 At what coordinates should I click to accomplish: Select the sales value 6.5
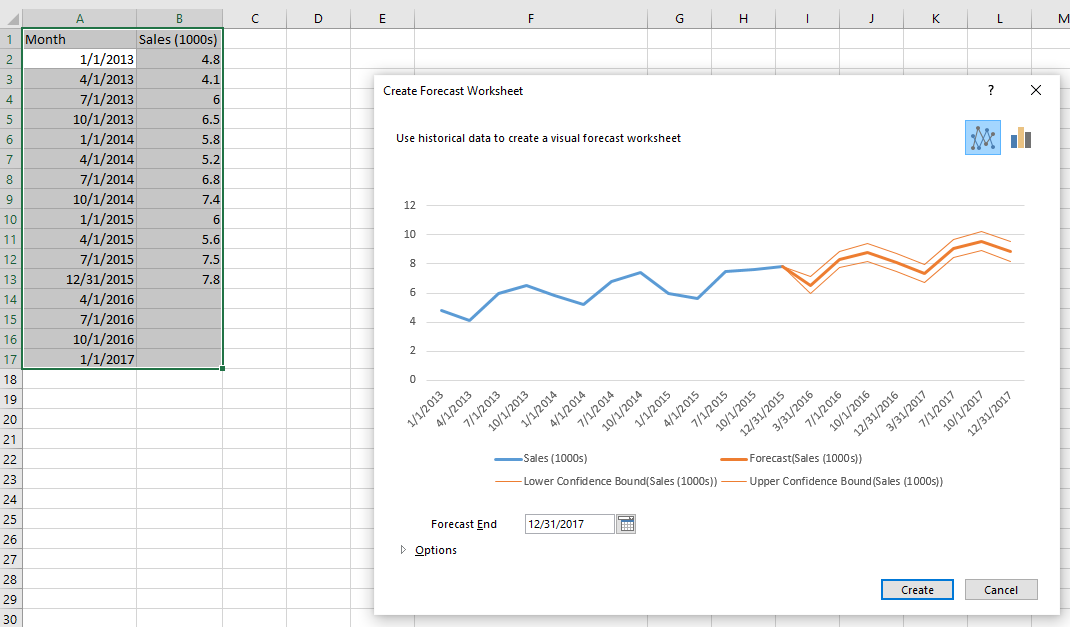[179, 119]
